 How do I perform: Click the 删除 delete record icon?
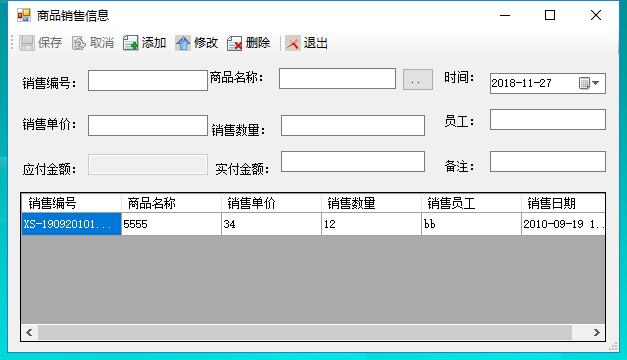(235, 43)
